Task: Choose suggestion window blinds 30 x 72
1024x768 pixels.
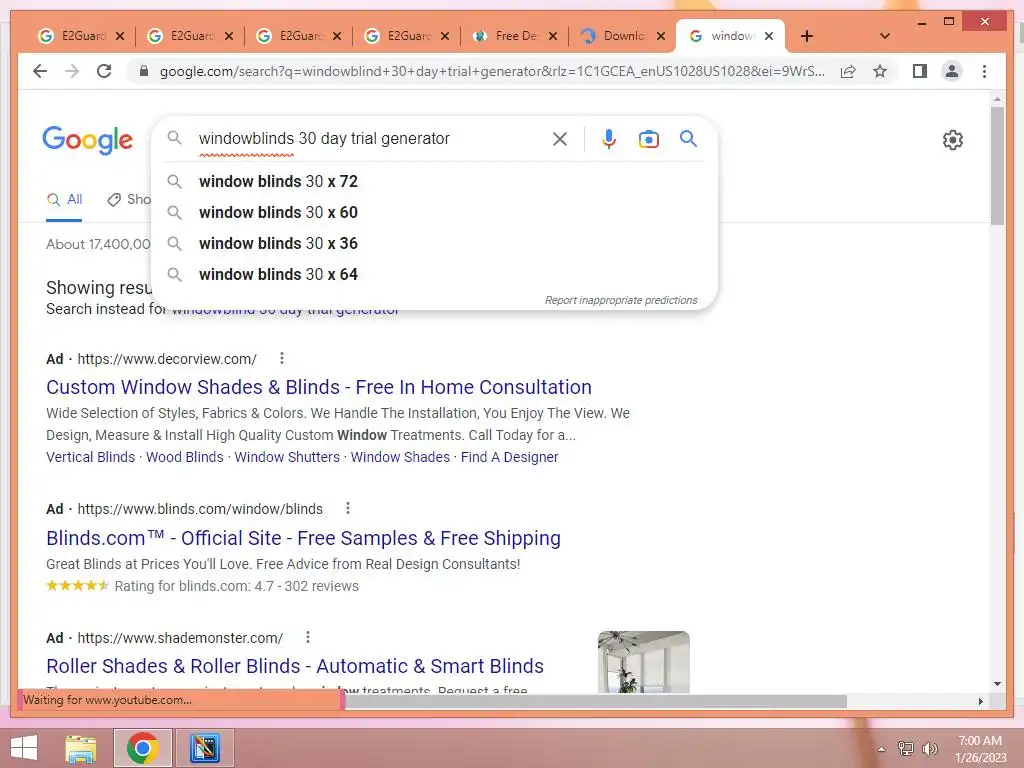Action: coord(434,182)
